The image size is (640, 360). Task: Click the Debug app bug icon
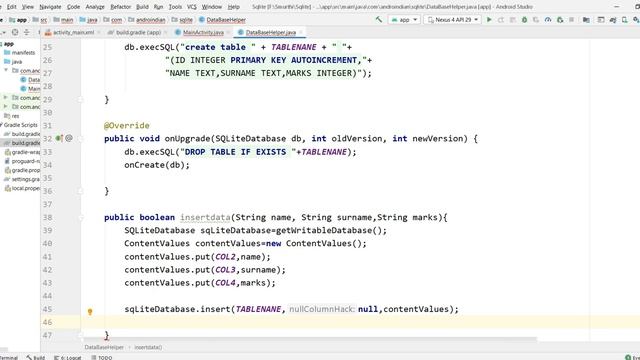(524, 20)
